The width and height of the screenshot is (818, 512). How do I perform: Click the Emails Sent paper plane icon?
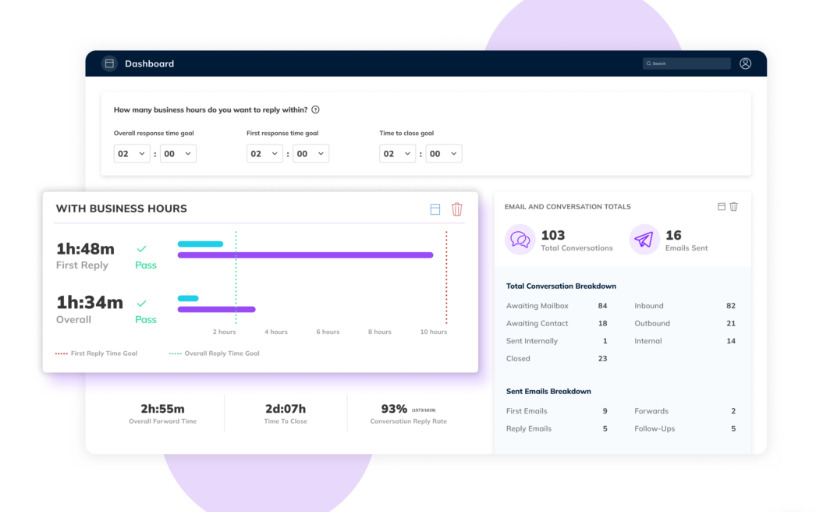pyautogui.click(x=644, y=240)
